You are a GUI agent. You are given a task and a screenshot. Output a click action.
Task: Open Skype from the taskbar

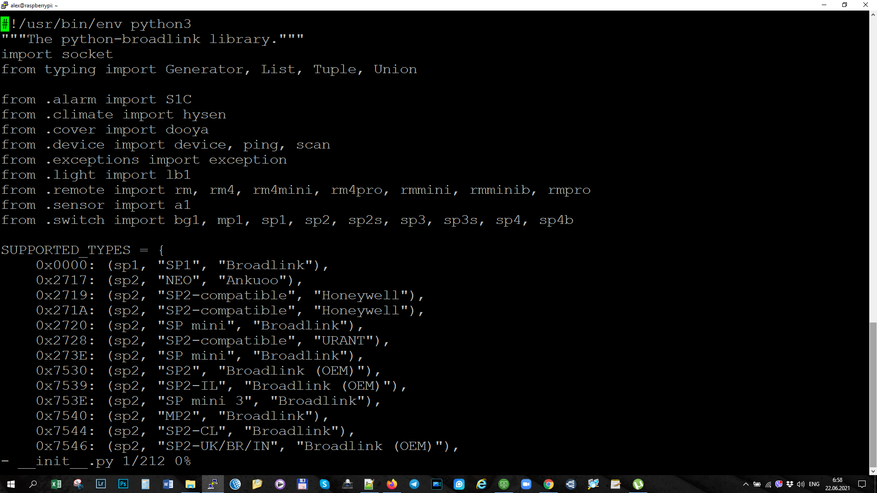[x=324, y=484]
